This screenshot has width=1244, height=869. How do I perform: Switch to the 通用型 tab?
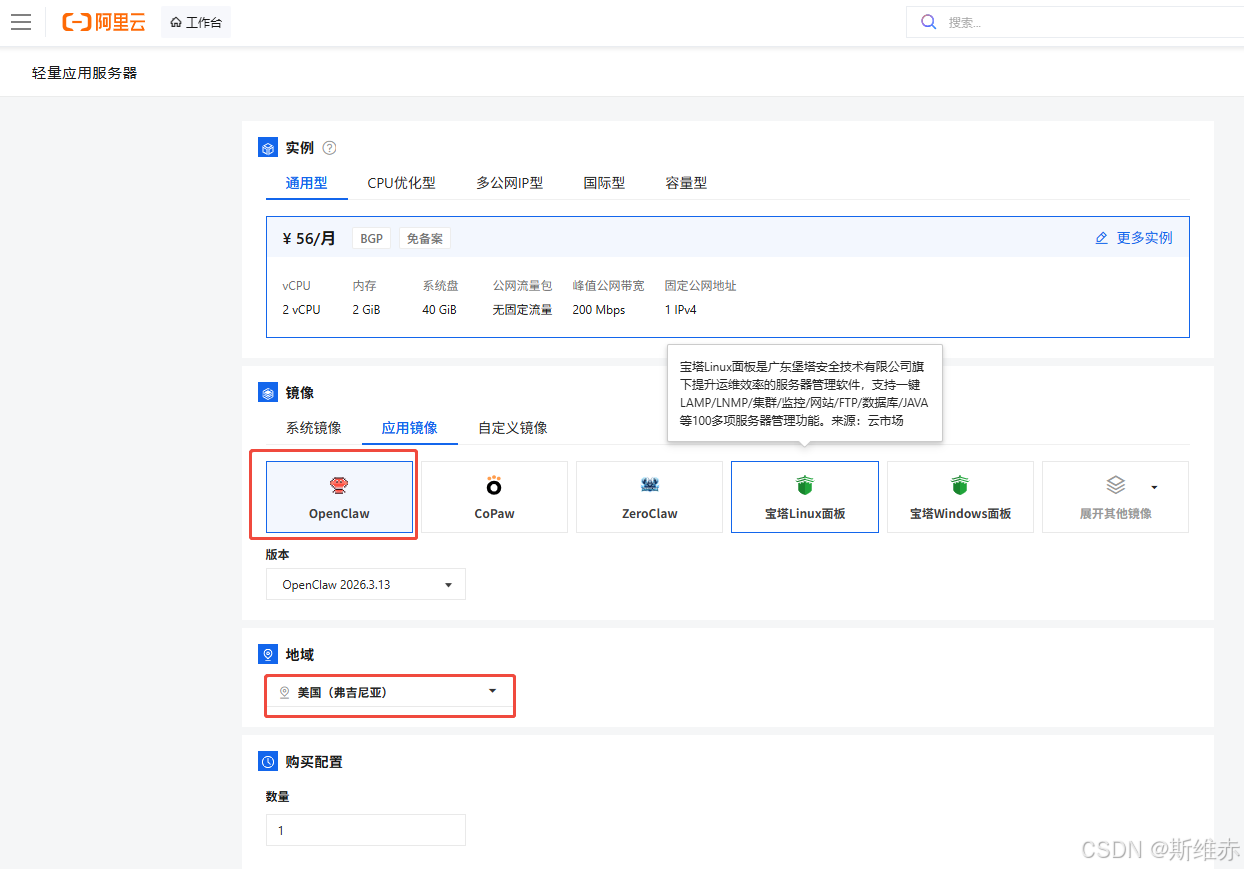tap(306, 183)
